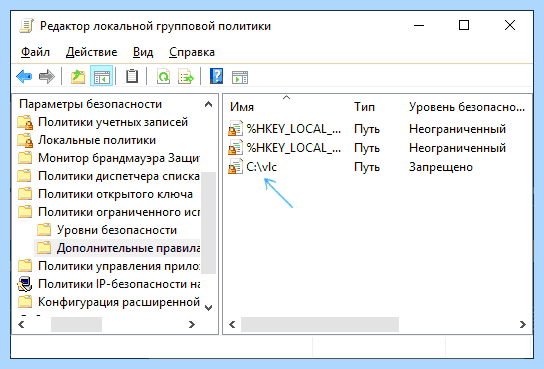Image resolution: width=544 pixels, height=369 pixels.
Task: Click Запрещено security level cell
Action: click(x=441, y=167)
